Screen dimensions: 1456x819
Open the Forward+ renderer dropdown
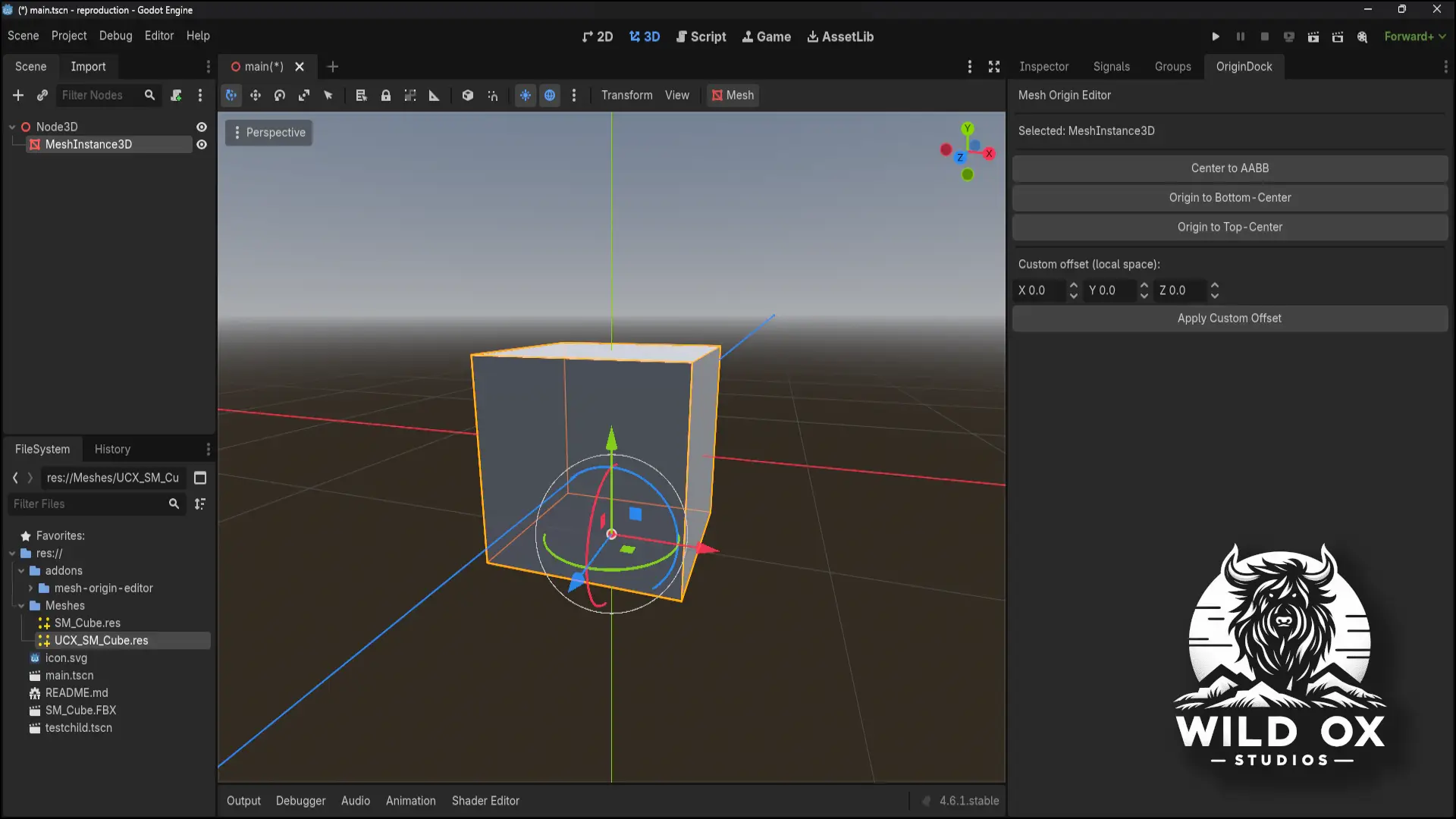pyautogui.click(x=1415, y=36)
